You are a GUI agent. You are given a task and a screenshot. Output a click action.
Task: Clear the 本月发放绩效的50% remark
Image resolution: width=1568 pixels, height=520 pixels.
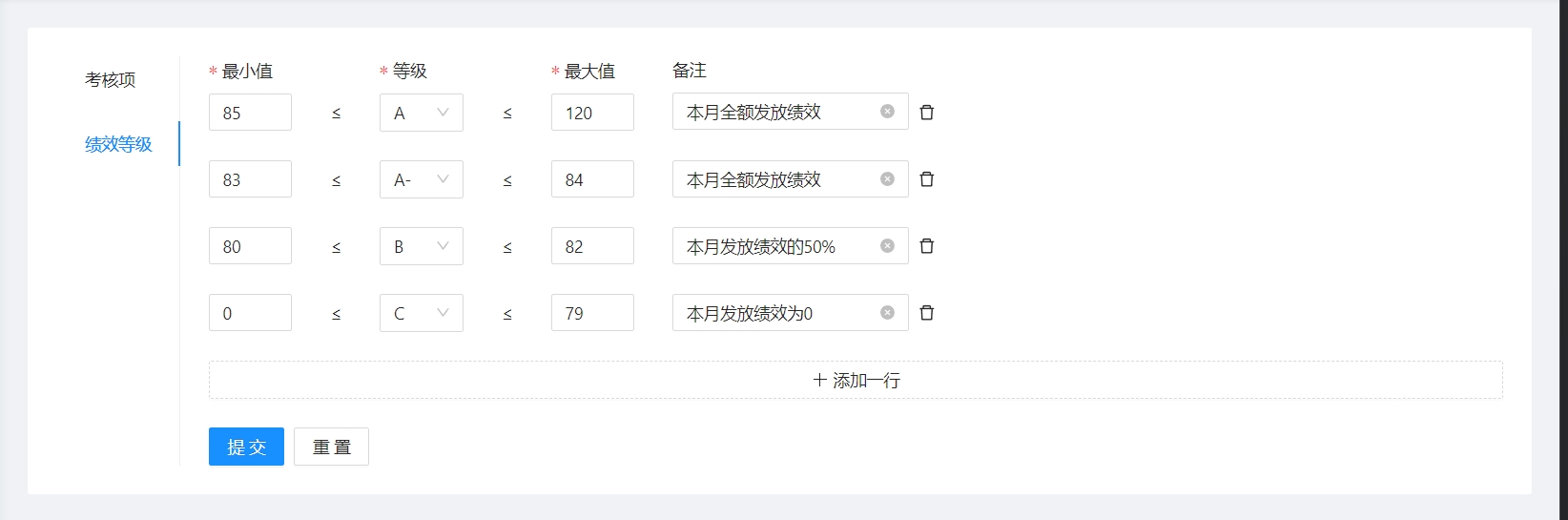pos(887,246)
